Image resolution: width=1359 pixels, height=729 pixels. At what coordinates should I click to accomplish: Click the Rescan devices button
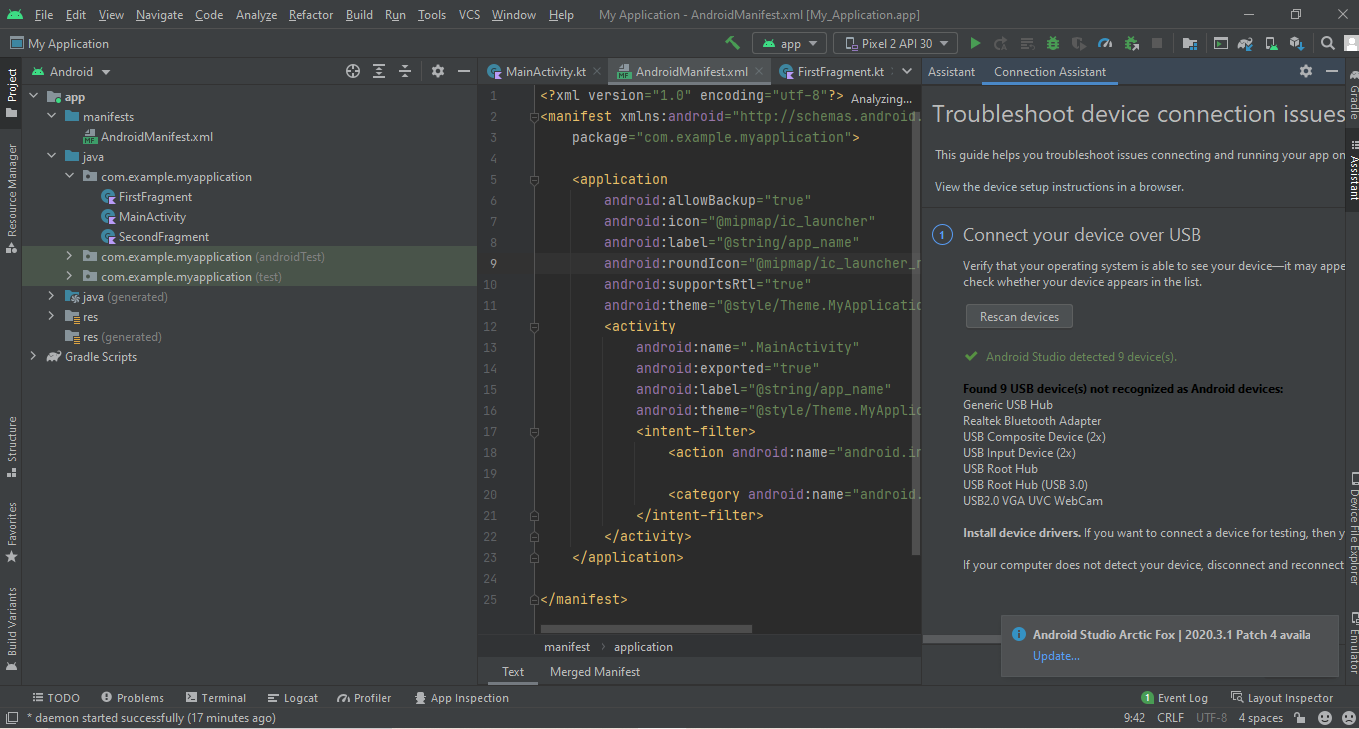[x=1019, y=316]
